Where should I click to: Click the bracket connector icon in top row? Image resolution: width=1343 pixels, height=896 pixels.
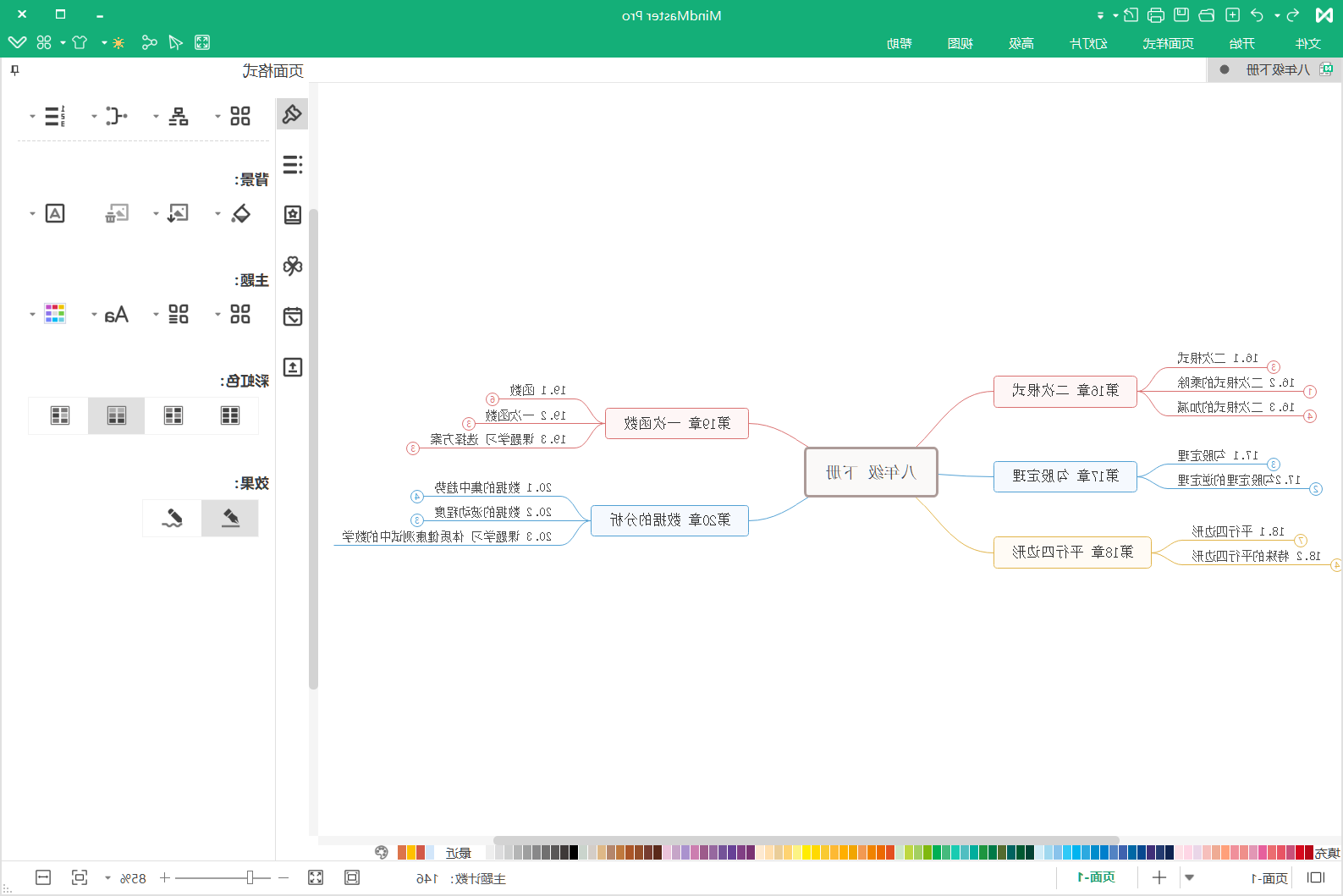[x=117, y=116]
